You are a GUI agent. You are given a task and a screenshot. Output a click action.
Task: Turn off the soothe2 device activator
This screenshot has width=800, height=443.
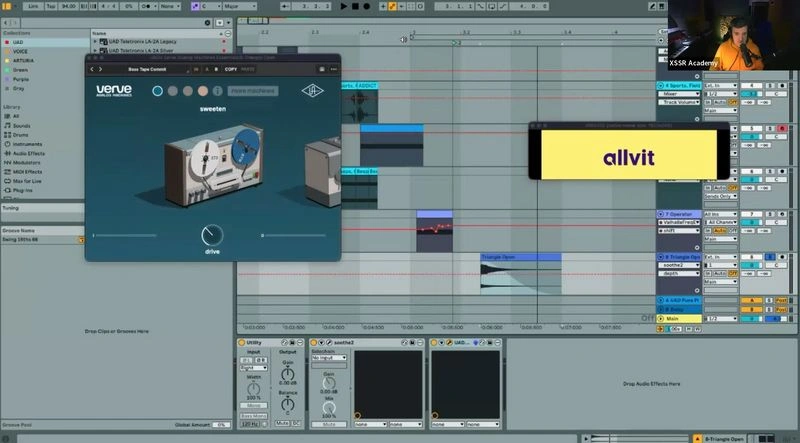tap(314, 342)
